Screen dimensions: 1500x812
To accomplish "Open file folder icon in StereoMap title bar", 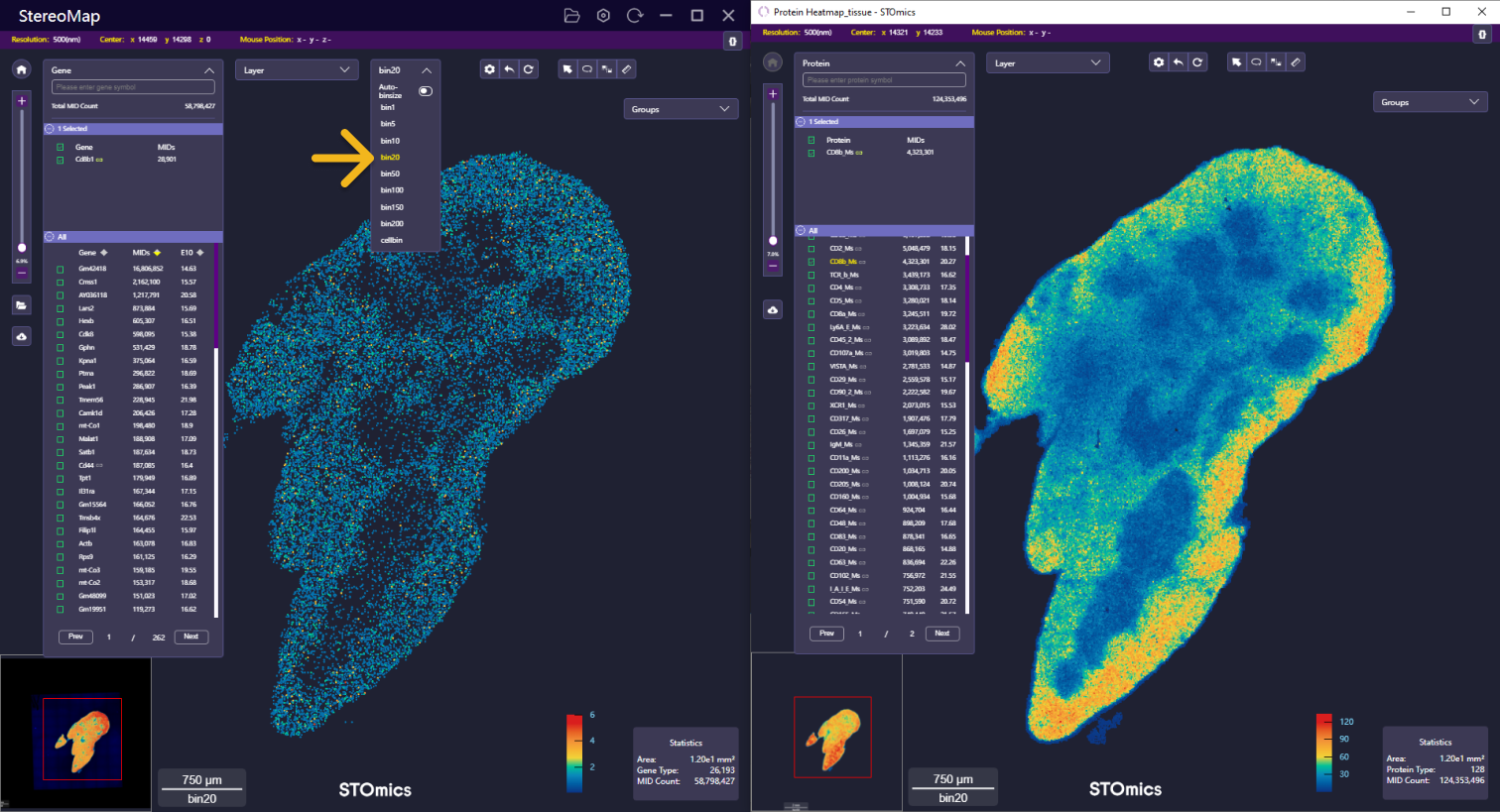I will [x=571, y=16].
